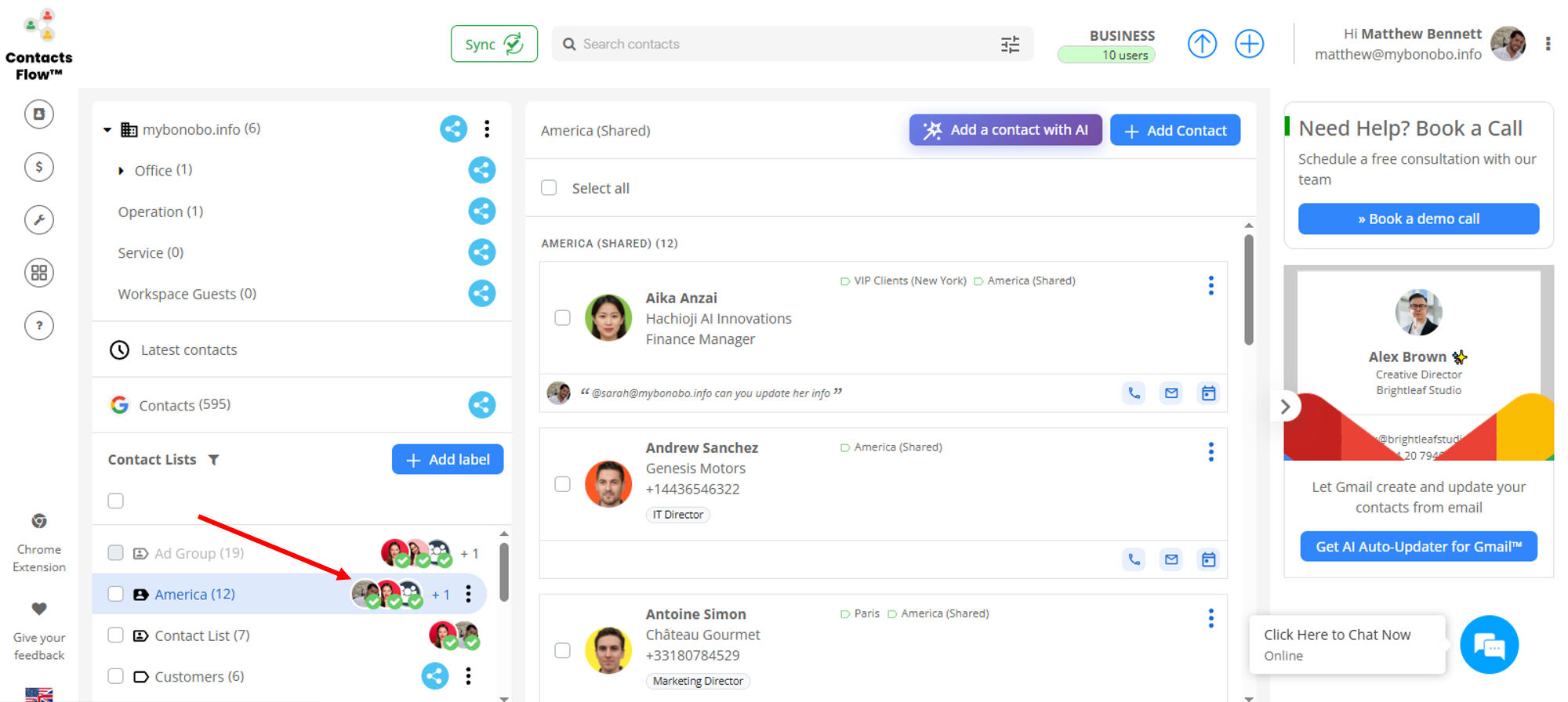Open calendar icon under Aika Anzai
The height and width of the screenshot is (702, 1568).
point(1208,393)
